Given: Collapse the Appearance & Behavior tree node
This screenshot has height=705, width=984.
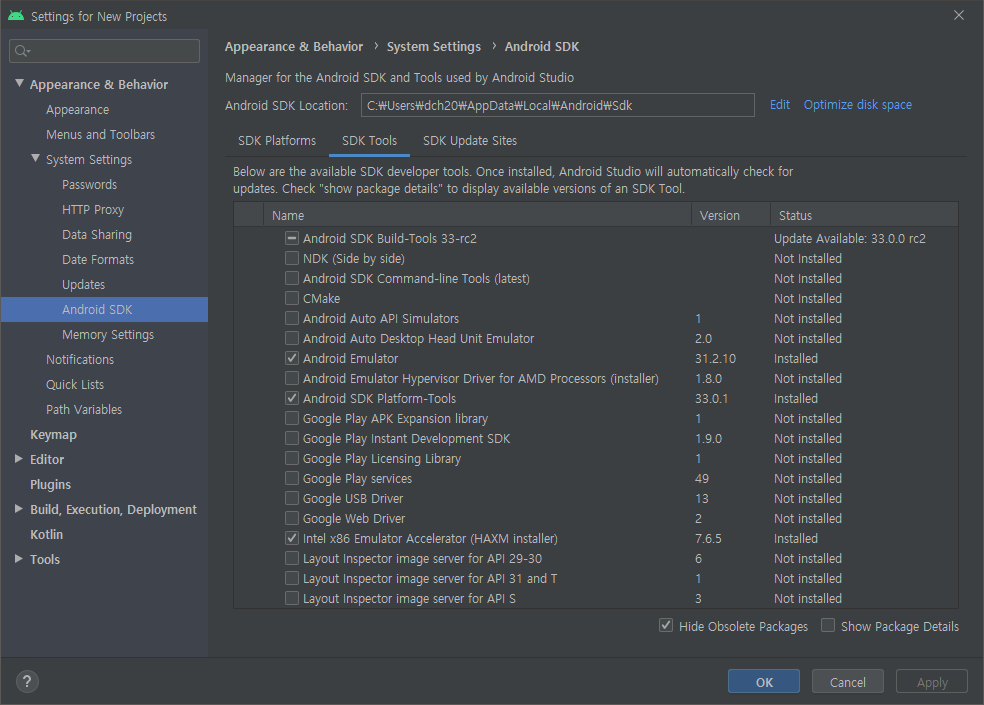Looking at the screenshot, I should 19,83.
